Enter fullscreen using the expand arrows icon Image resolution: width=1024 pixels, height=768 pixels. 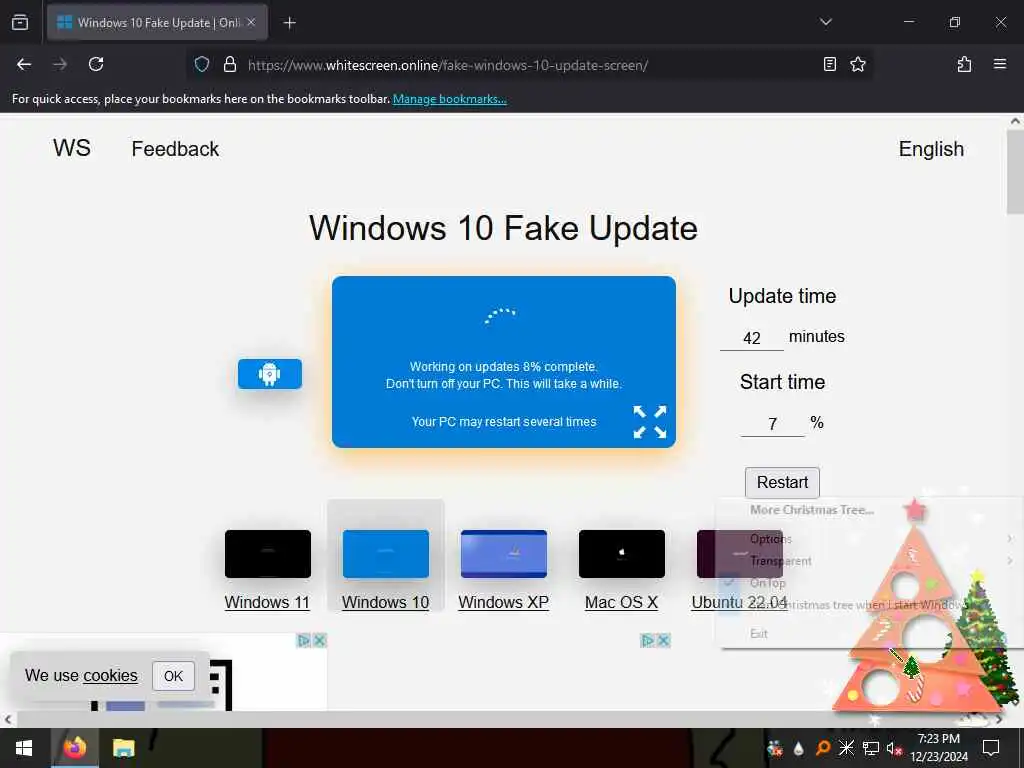[x=650, y=422]
